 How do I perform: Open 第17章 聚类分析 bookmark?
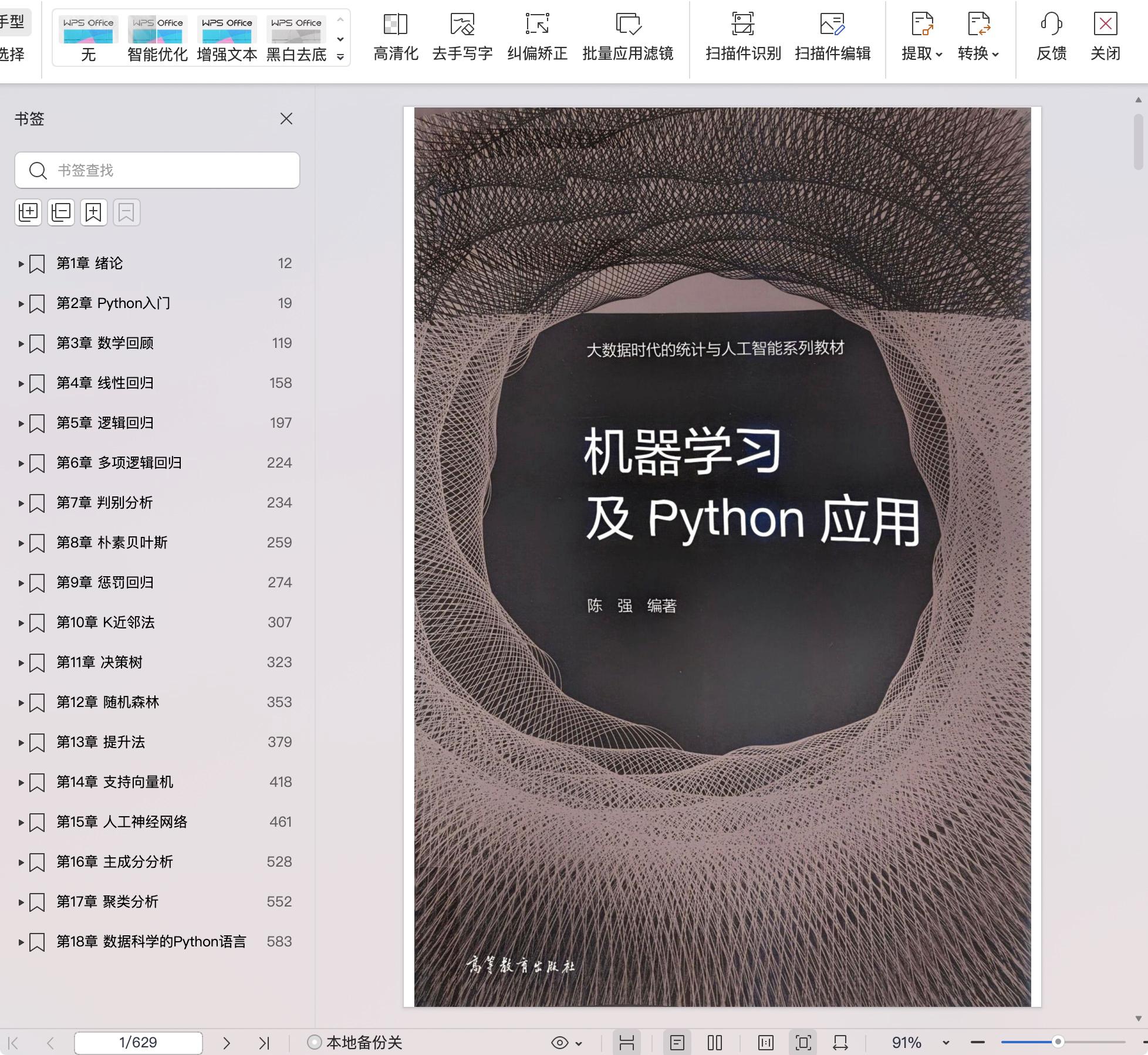click(107, 902)
